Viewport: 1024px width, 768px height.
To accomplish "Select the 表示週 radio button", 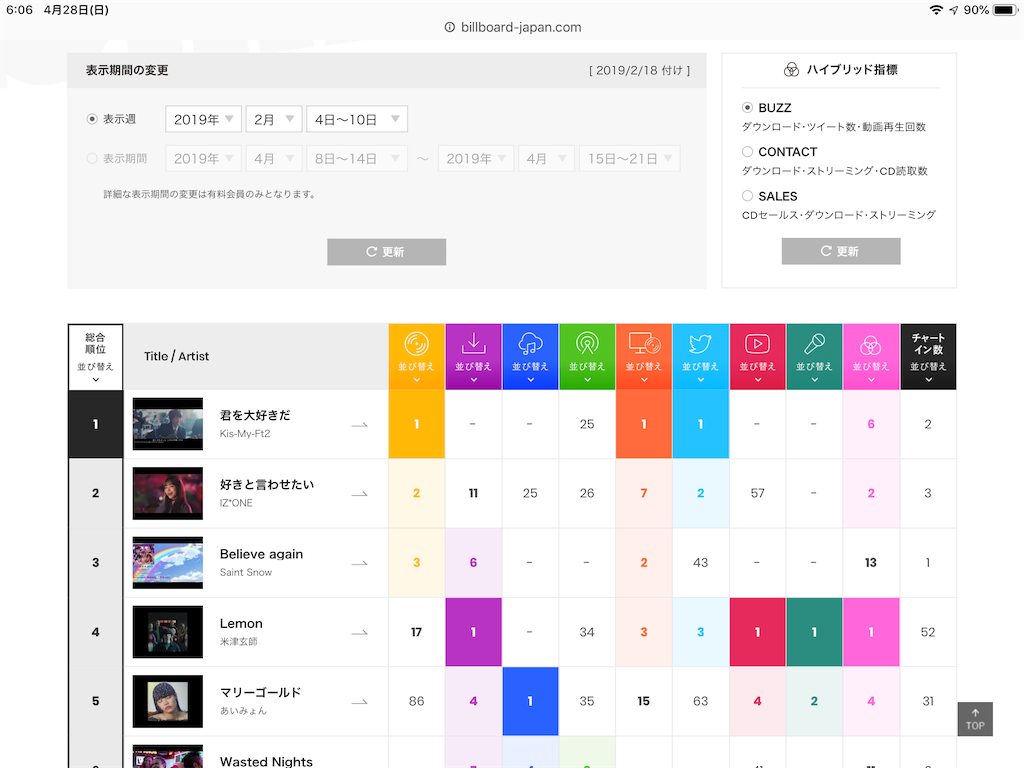I will coord(92,119).
